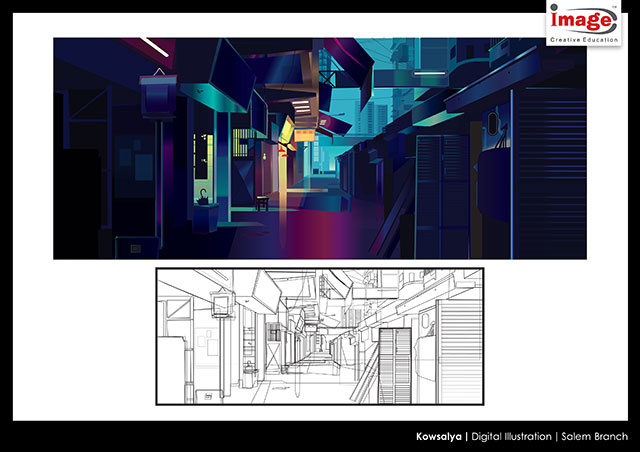Open the colored neon alley illustration

click(320, 148)
